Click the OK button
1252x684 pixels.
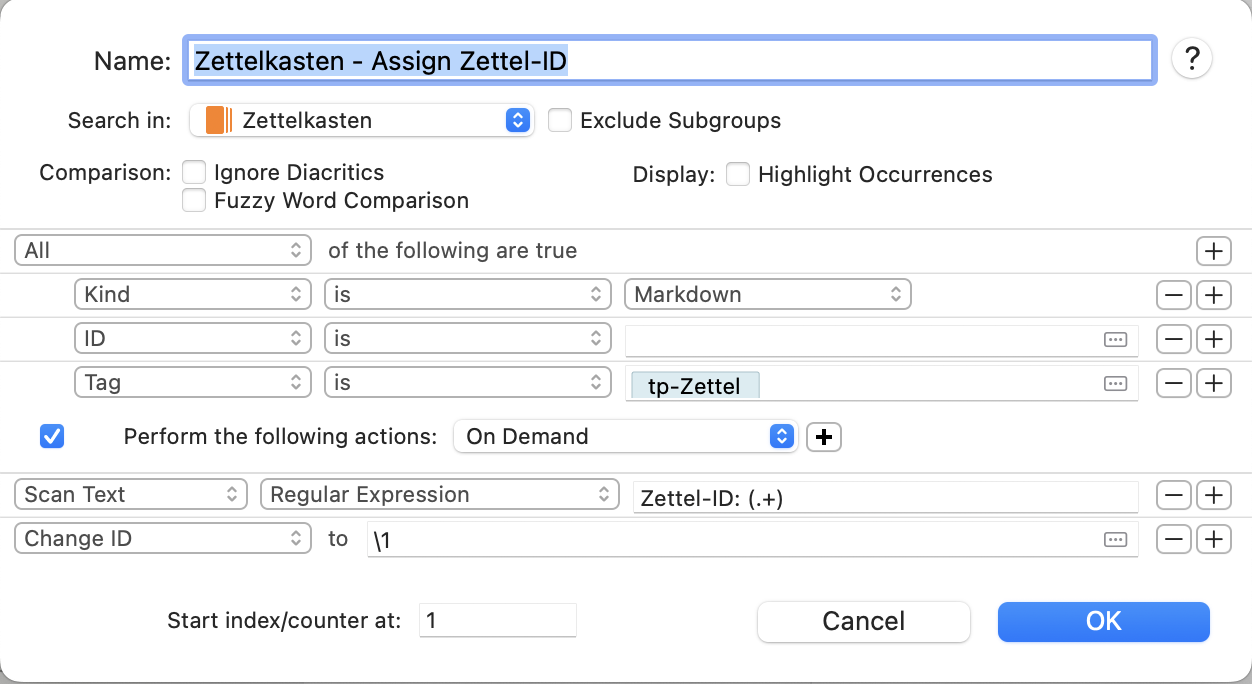(x=1103, y=621)
